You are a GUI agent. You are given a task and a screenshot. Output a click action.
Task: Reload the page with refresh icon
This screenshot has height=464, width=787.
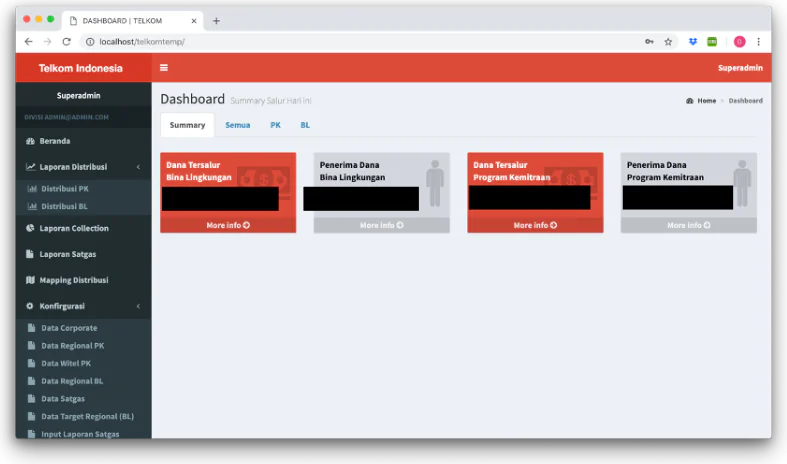pyautogui.click(x=66, y=42)
